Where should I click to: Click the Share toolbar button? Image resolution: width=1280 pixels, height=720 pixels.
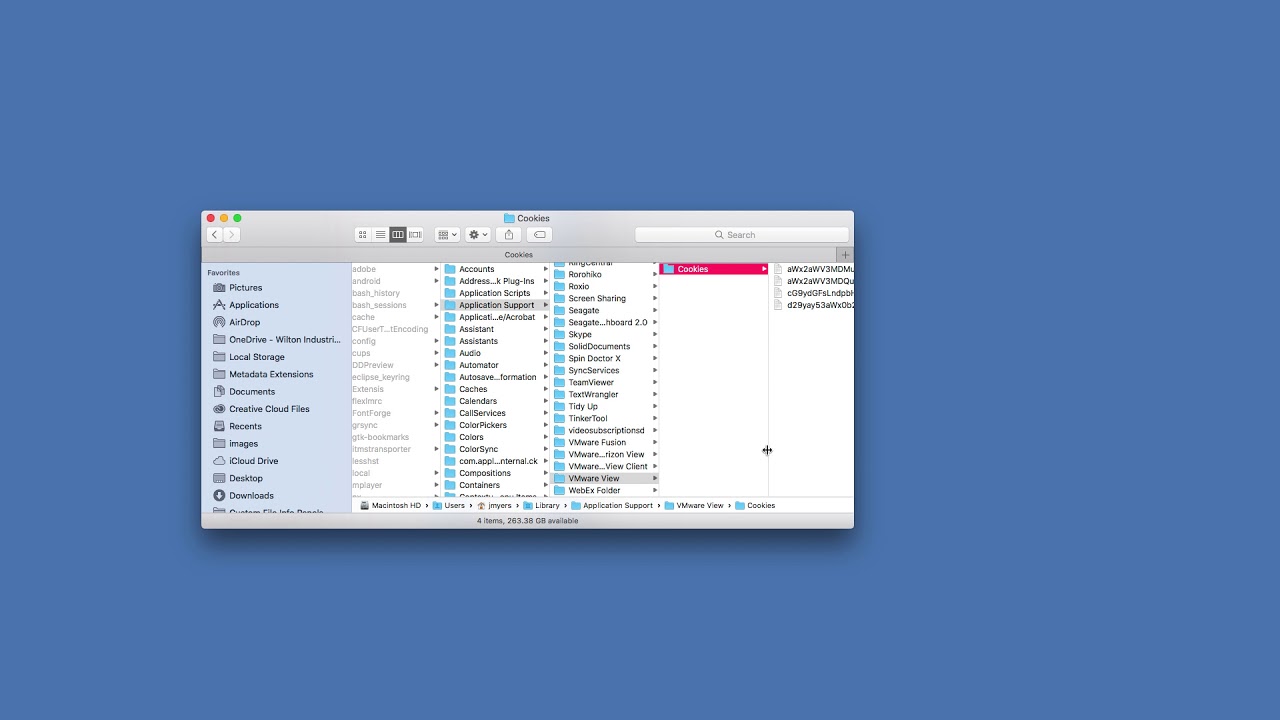509,234
